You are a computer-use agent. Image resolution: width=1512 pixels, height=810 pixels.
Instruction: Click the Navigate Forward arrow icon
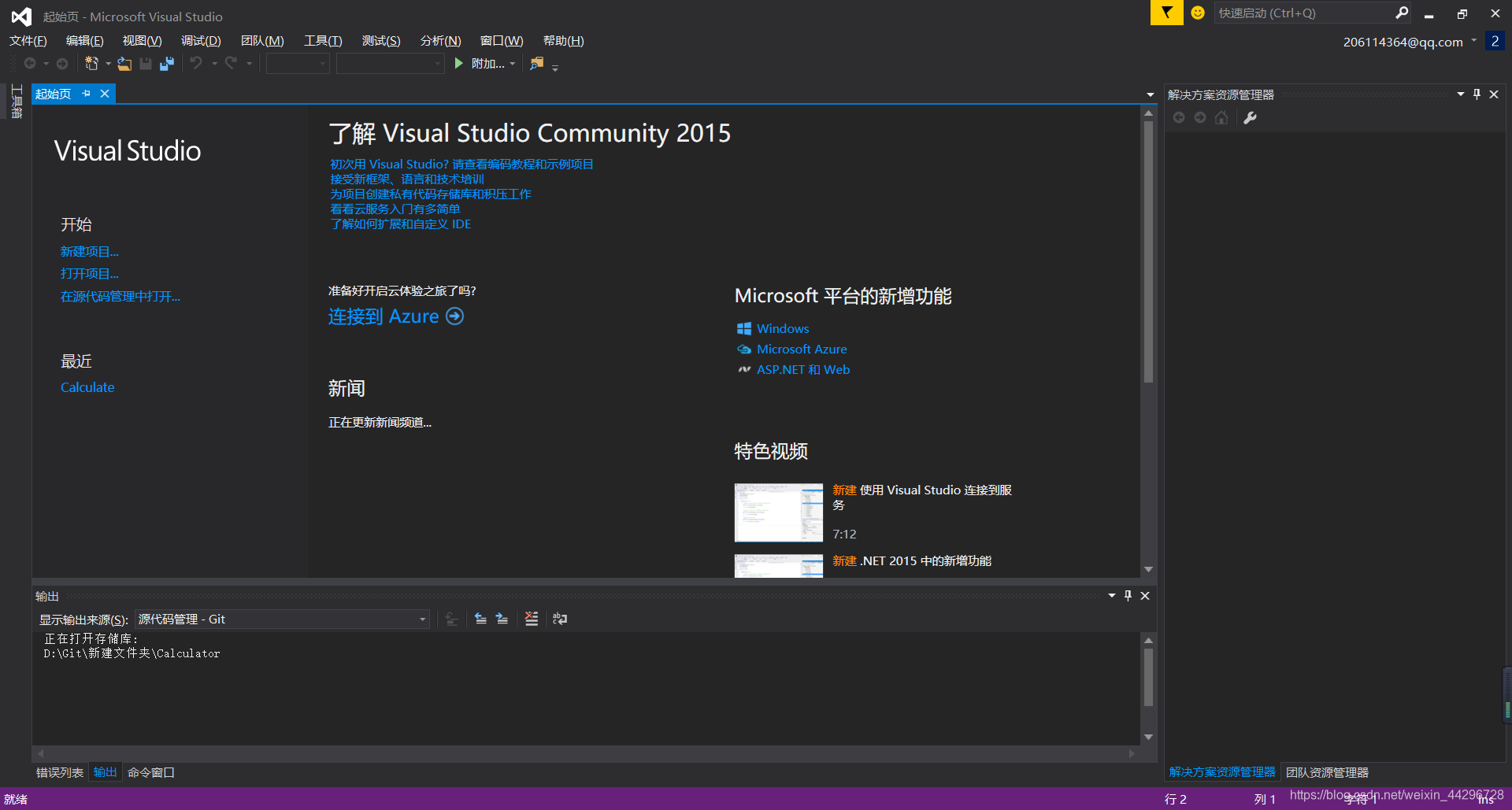pyautogui.click(x=62, y=63)
